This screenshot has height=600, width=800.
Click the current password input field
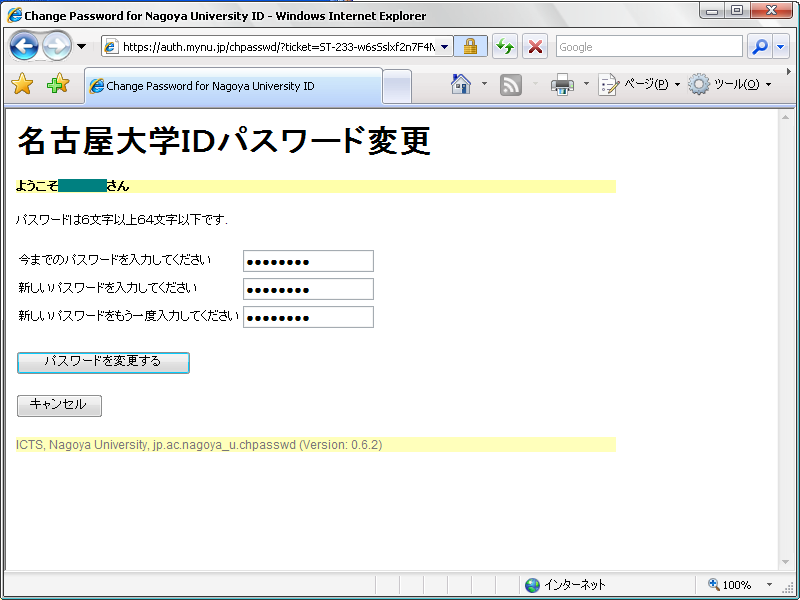(307, 260)
